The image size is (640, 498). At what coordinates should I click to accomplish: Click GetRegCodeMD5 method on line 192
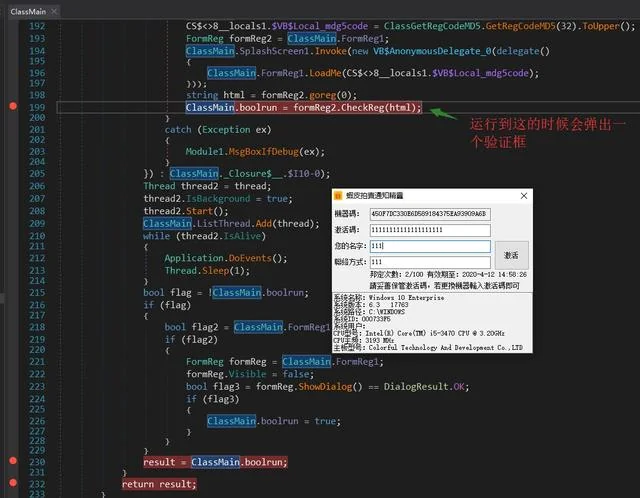coord(520,26)
